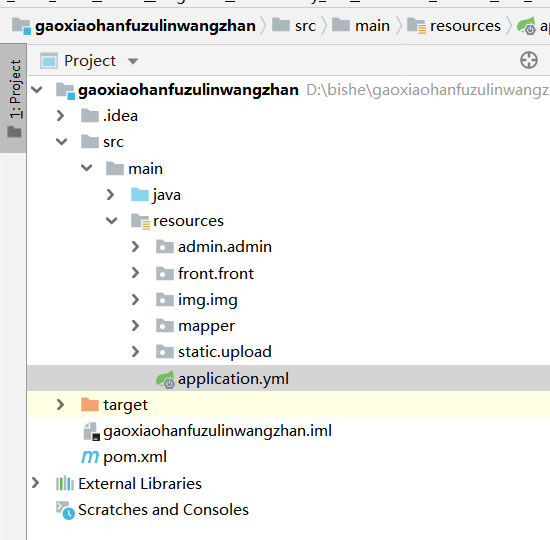The height and width of the screenshot is (540, 550).
Task: Click the locate/scroll-from-source crosshair icon
Action: point(529,60)
